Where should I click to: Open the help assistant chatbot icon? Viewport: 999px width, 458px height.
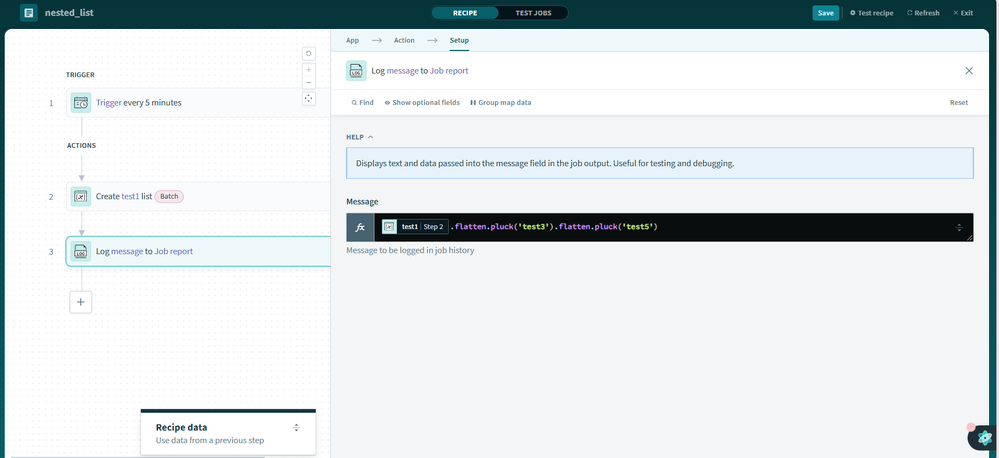pos(984,438)
